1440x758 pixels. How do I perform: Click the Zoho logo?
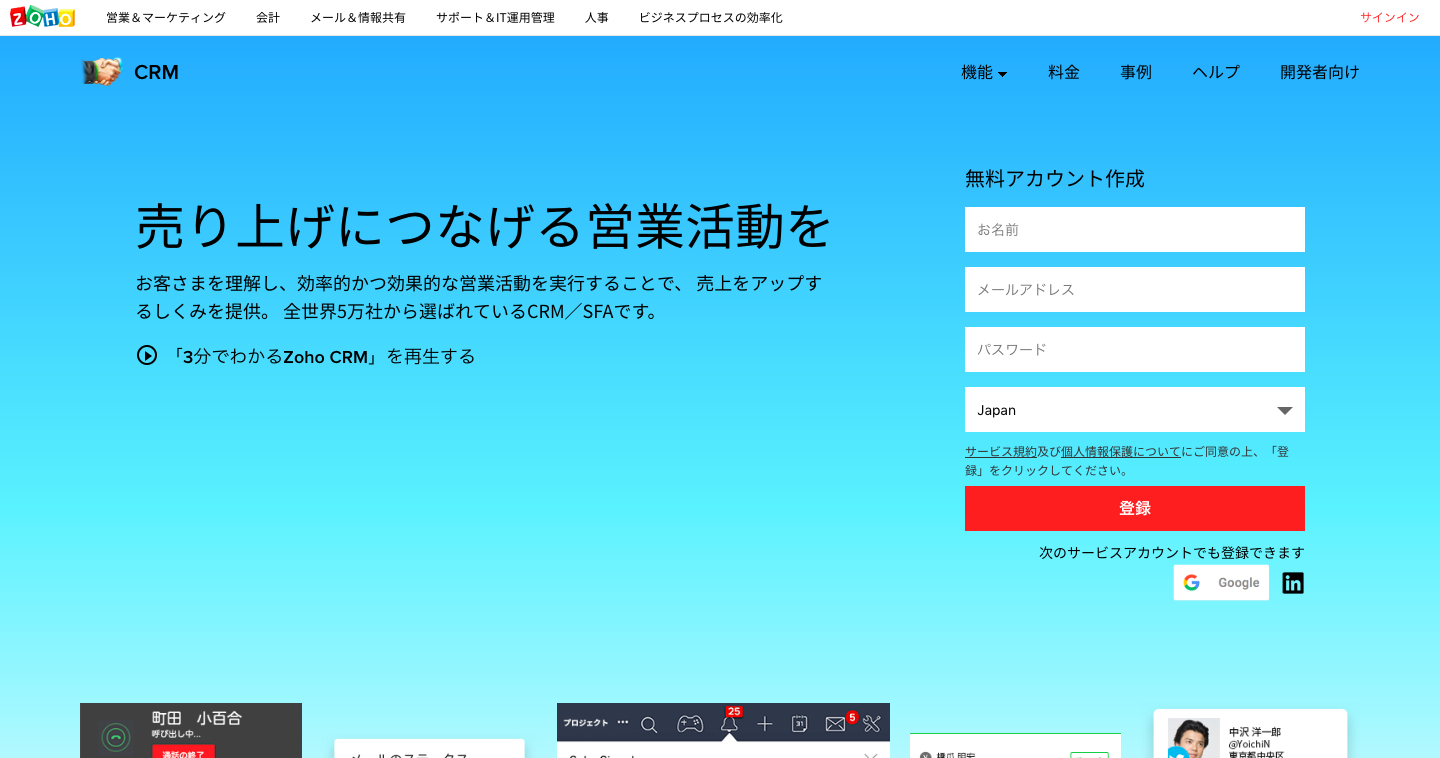[42, 17]
